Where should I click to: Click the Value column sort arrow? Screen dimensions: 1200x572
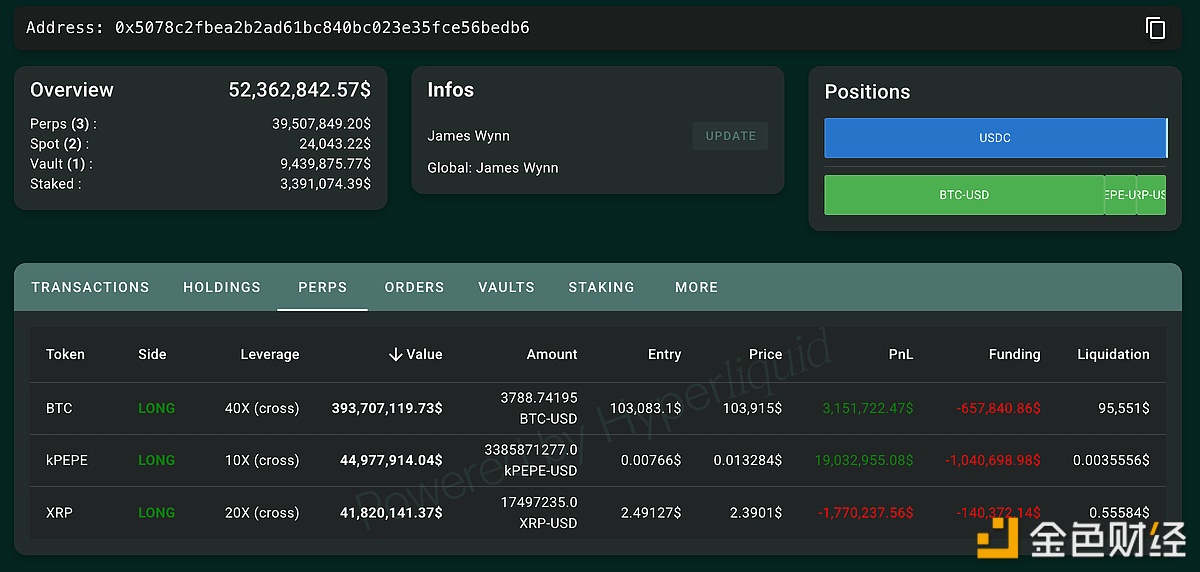(396, 354)
